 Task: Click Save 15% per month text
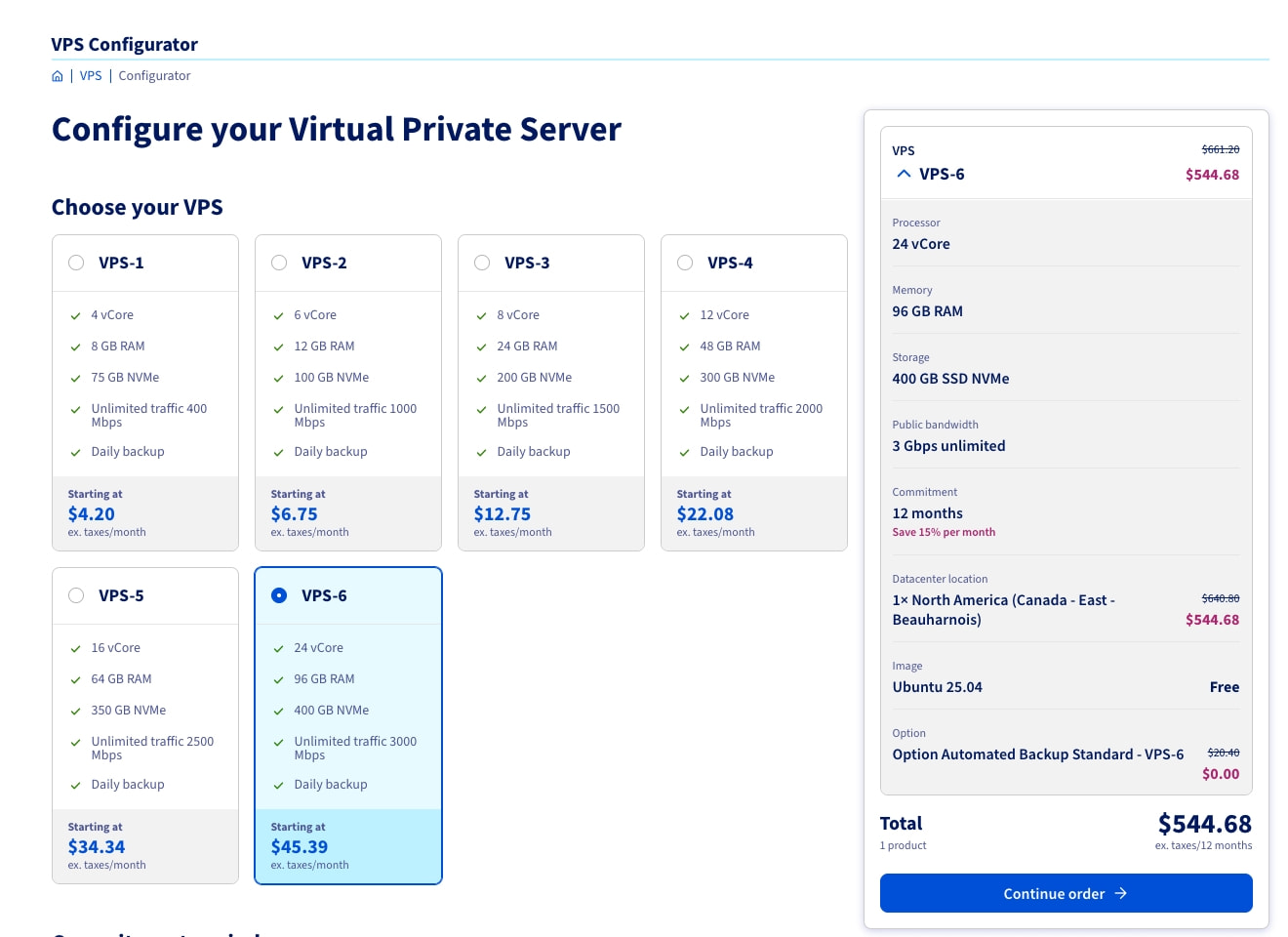coord(944,532)
